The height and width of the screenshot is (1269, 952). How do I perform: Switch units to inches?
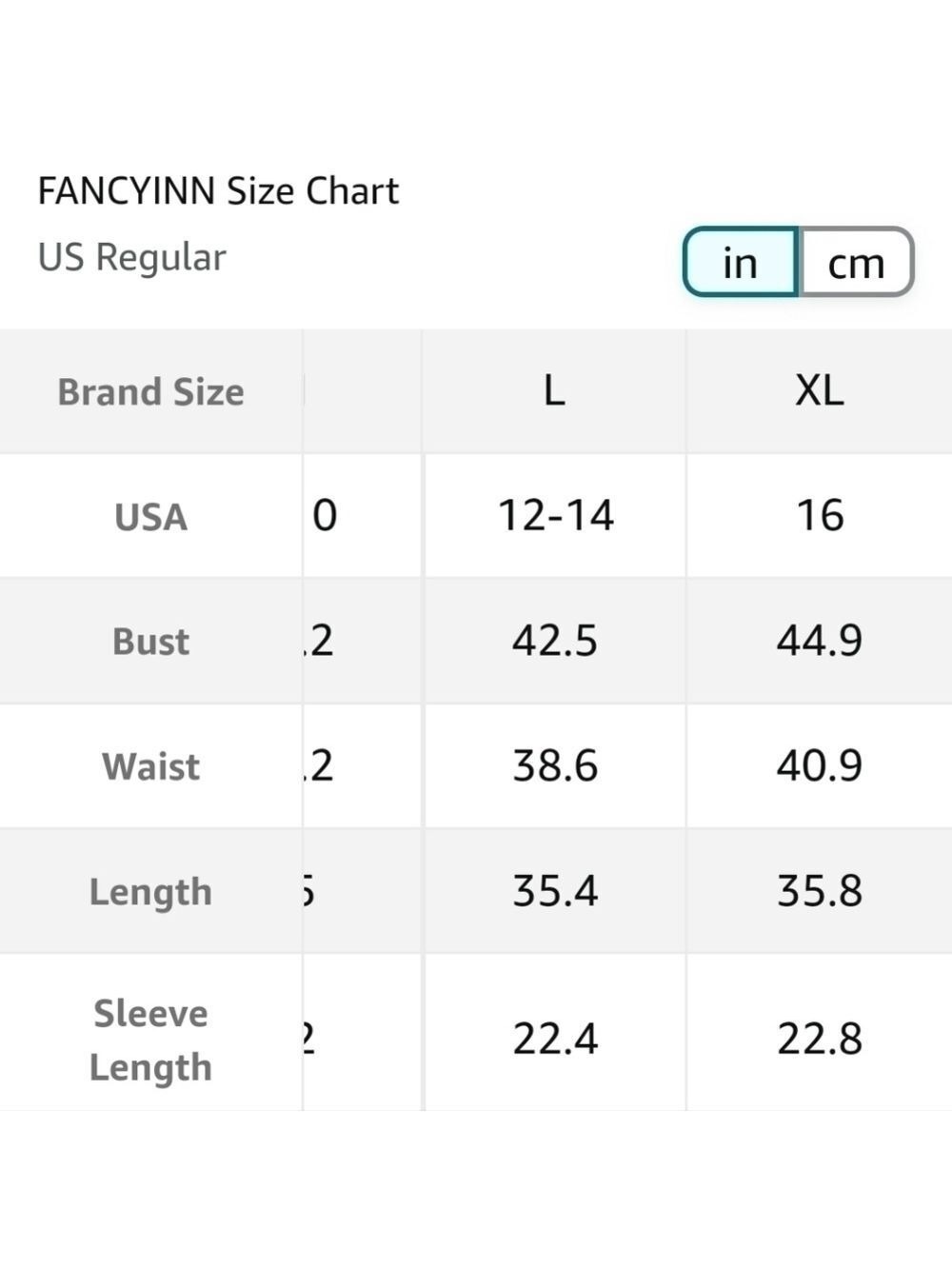(741, 262)
